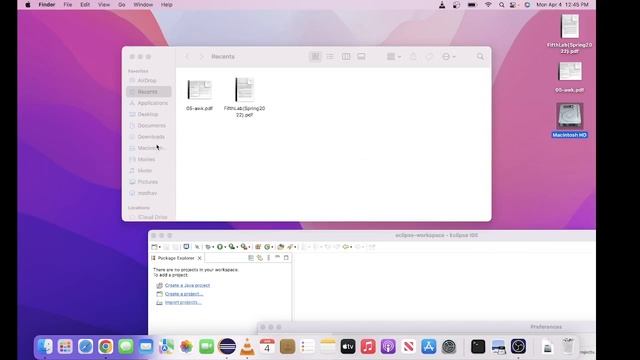Open the Finder menu
Screen dimensions: 640x360
47,5
